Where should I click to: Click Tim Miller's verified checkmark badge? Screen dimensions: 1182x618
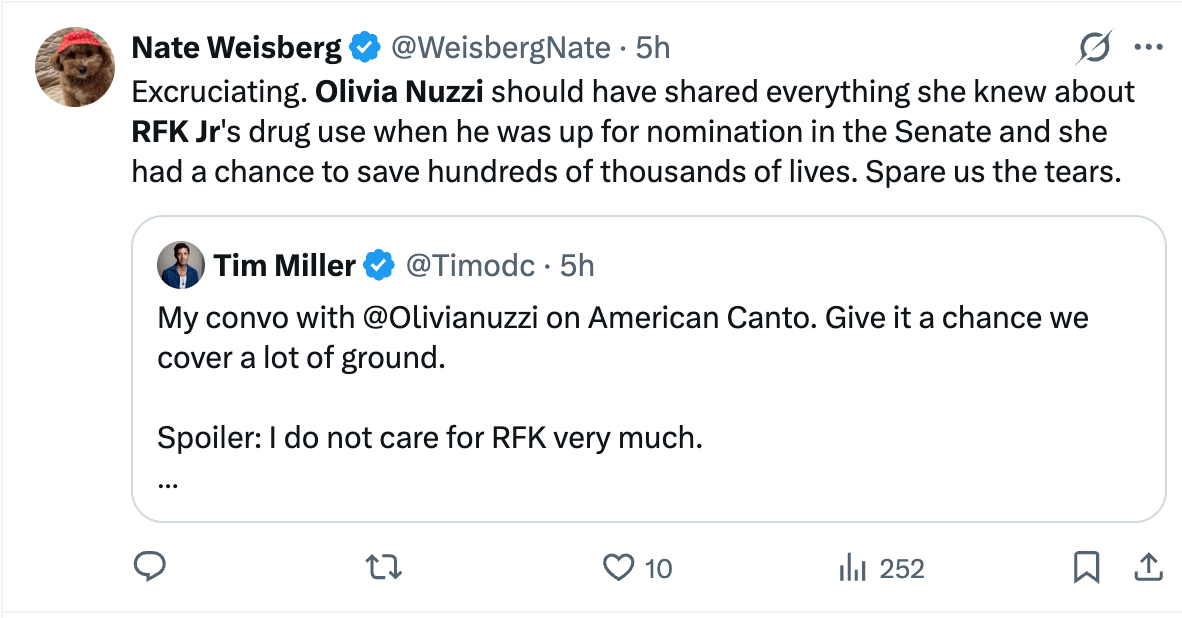(378, 265)
